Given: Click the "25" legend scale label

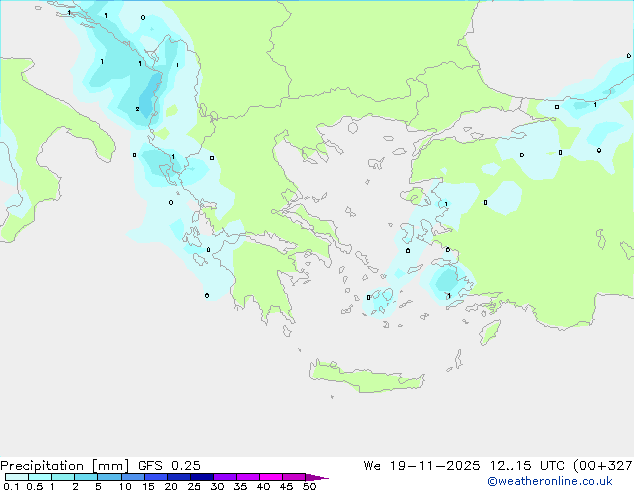Looking at the screenshot, I should click(x=194, y=486).
